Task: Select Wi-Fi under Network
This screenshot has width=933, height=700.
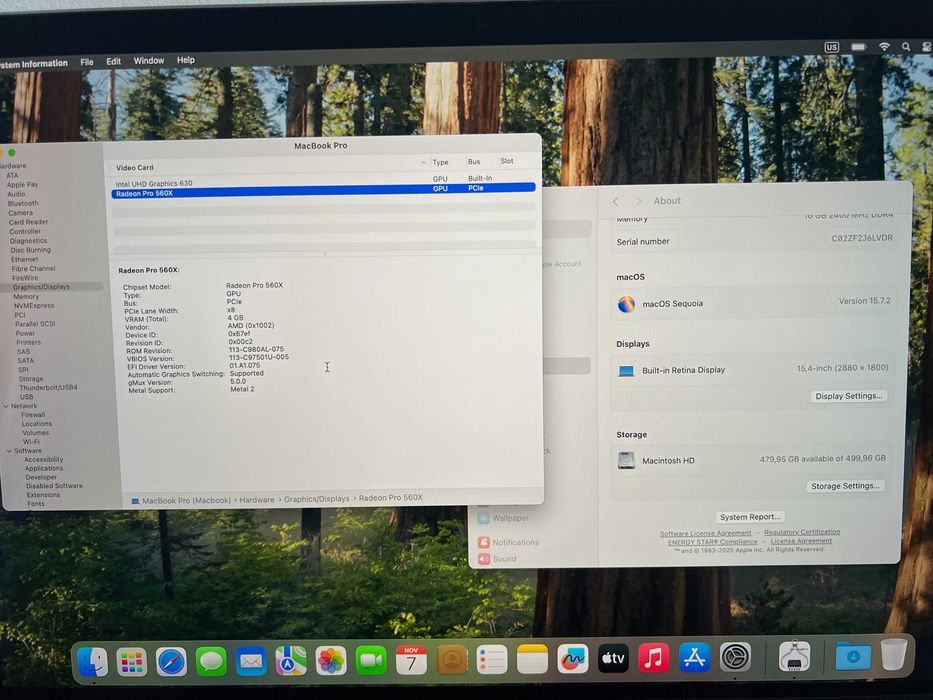Action: click(32, 442)
